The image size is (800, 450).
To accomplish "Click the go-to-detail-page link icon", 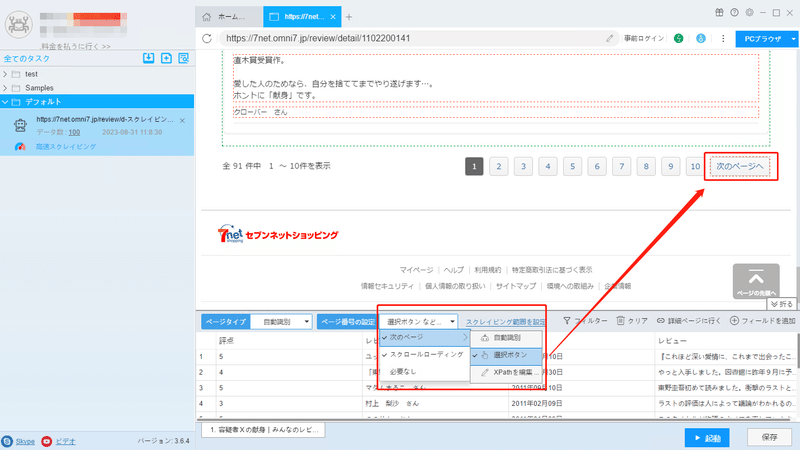I will pos(661,320).
